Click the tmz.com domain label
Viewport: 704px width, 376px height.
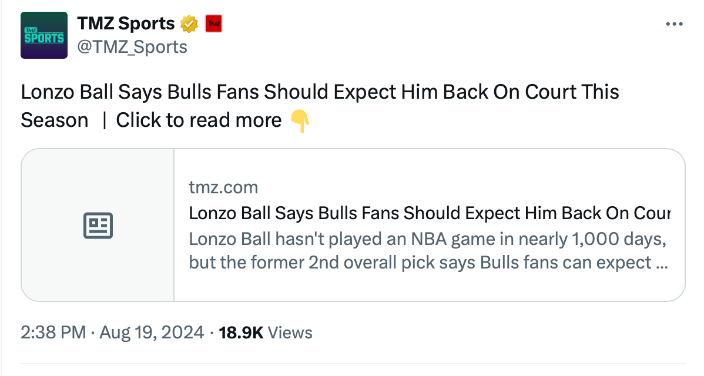[223, 187]
